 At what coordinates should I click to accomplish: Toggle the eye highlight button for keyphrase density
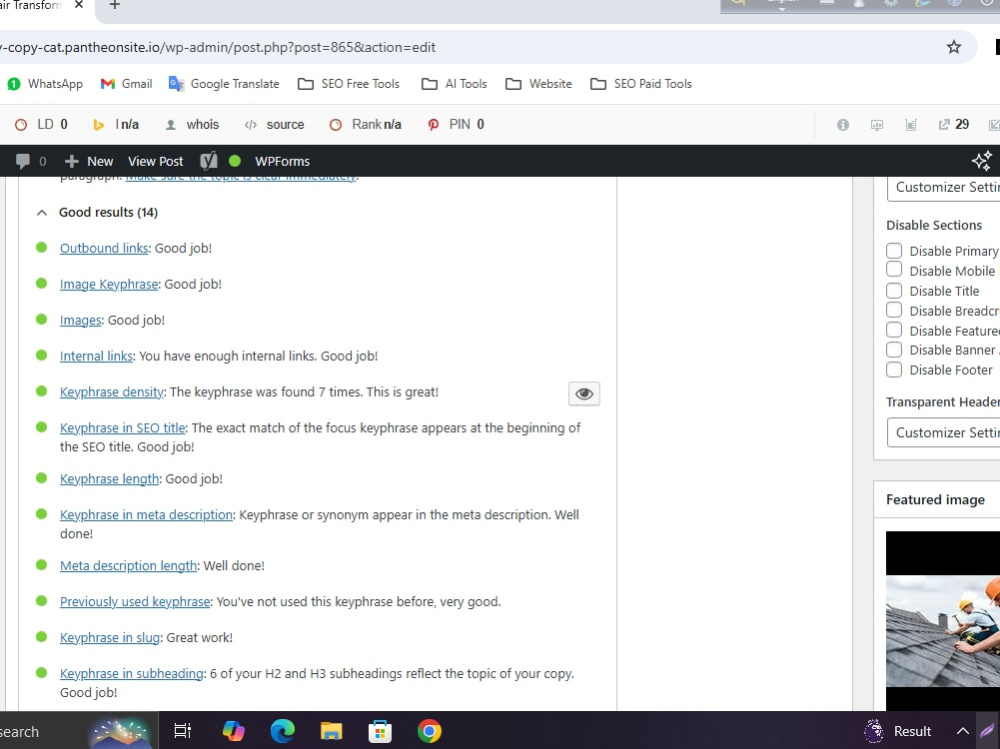click(x=584, y=394)
